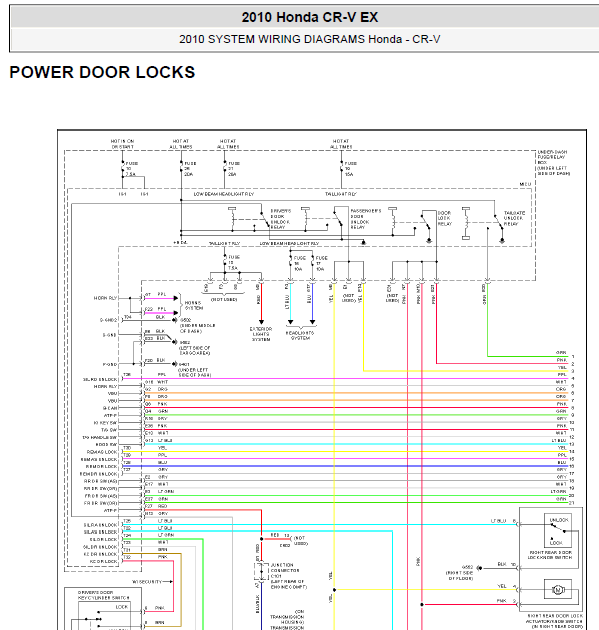
Task: Click the 'HEADLIGHTS SYSTEM' label
Action: (300, 335)
